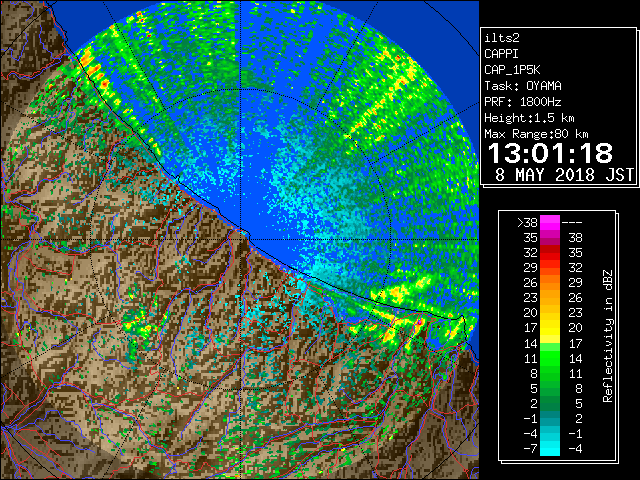
Task: Click the yellow 17 dBZ legend swatch
Action: tap(550, 328)
